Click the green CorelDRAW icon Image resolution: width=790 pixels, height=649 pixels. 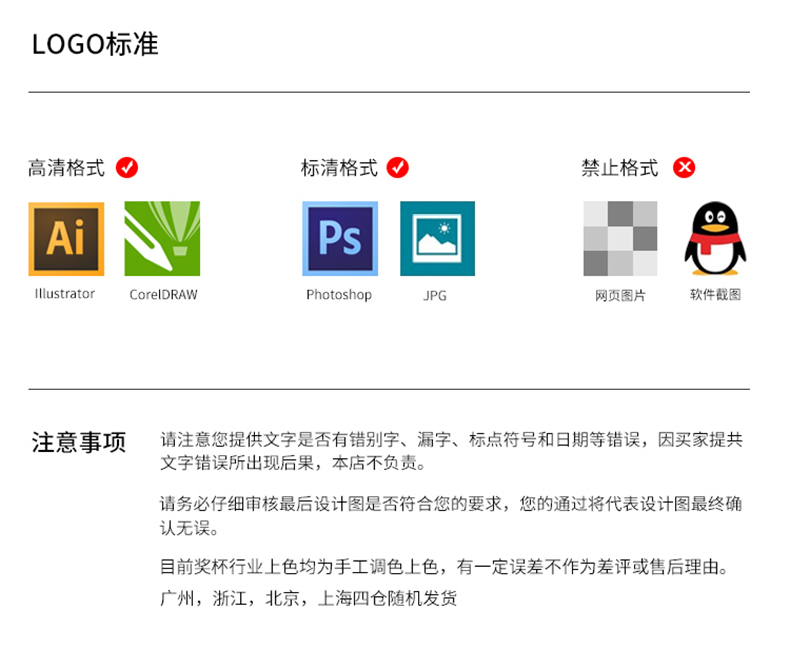(x=162, y=239)
